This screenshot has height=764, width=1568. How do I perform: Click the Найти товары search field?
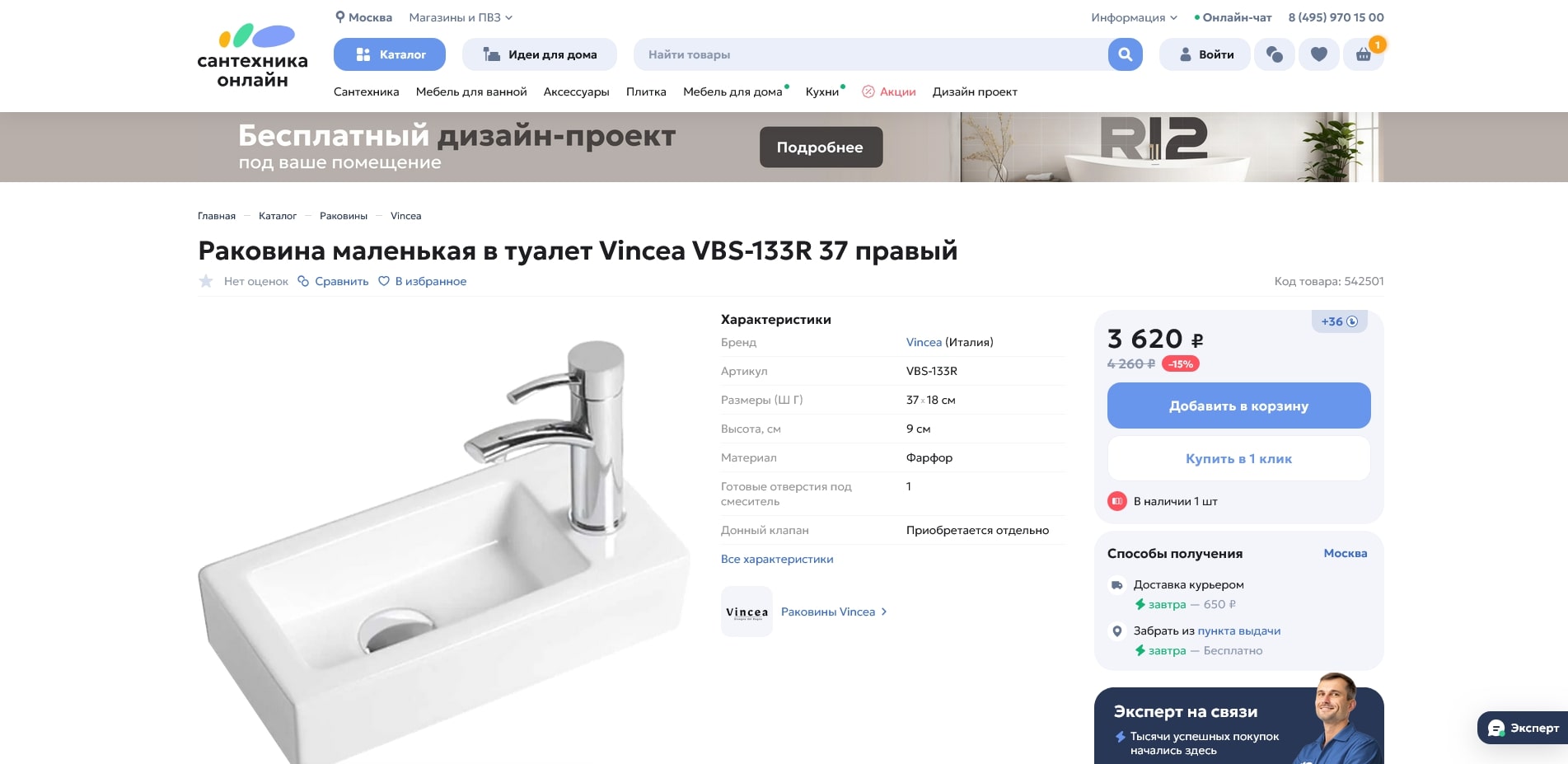[871, 54]
